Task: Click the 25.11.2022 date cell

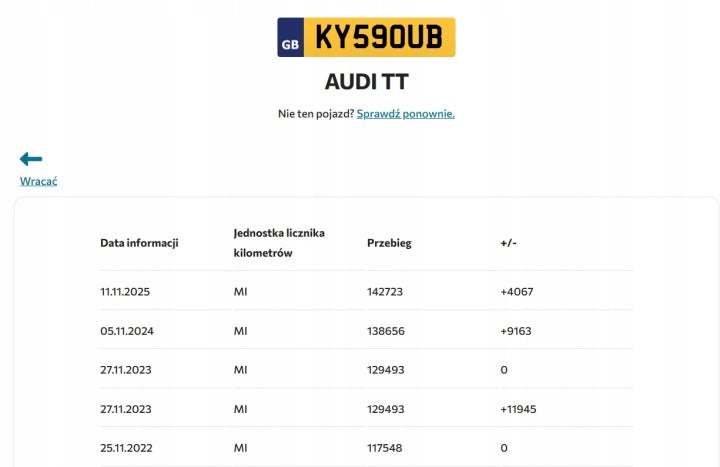Action: point(126,448)
